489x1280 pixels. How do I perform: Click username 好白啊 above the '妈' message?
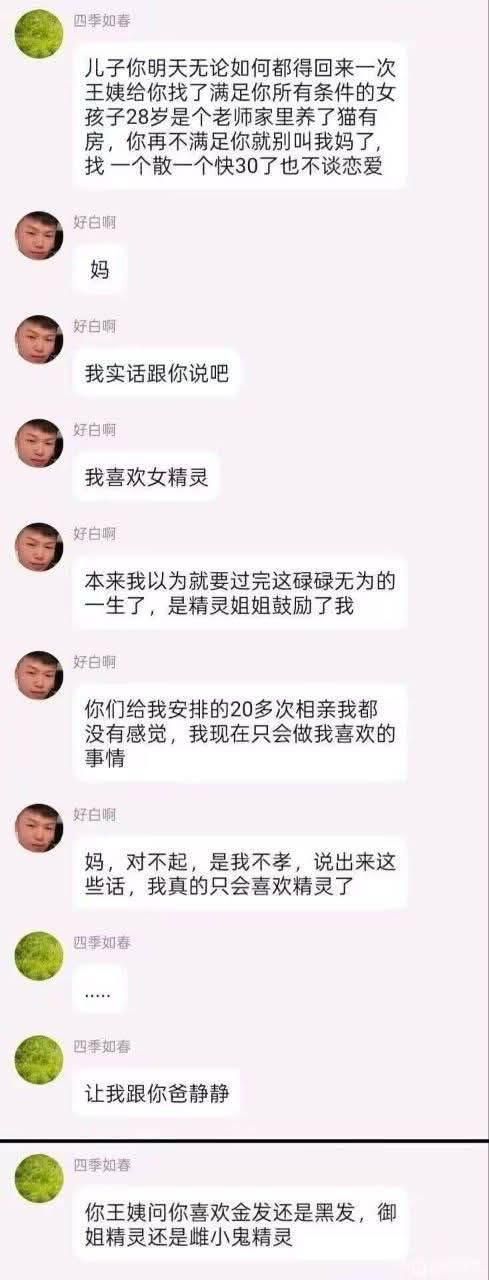pyautogui.click(x=95, y=221)
